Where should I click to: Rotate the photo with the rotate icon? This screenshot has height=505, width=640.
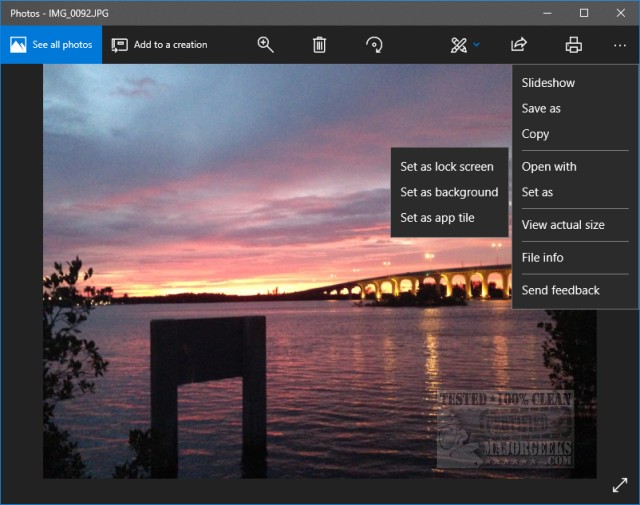(x=374, y=44)
